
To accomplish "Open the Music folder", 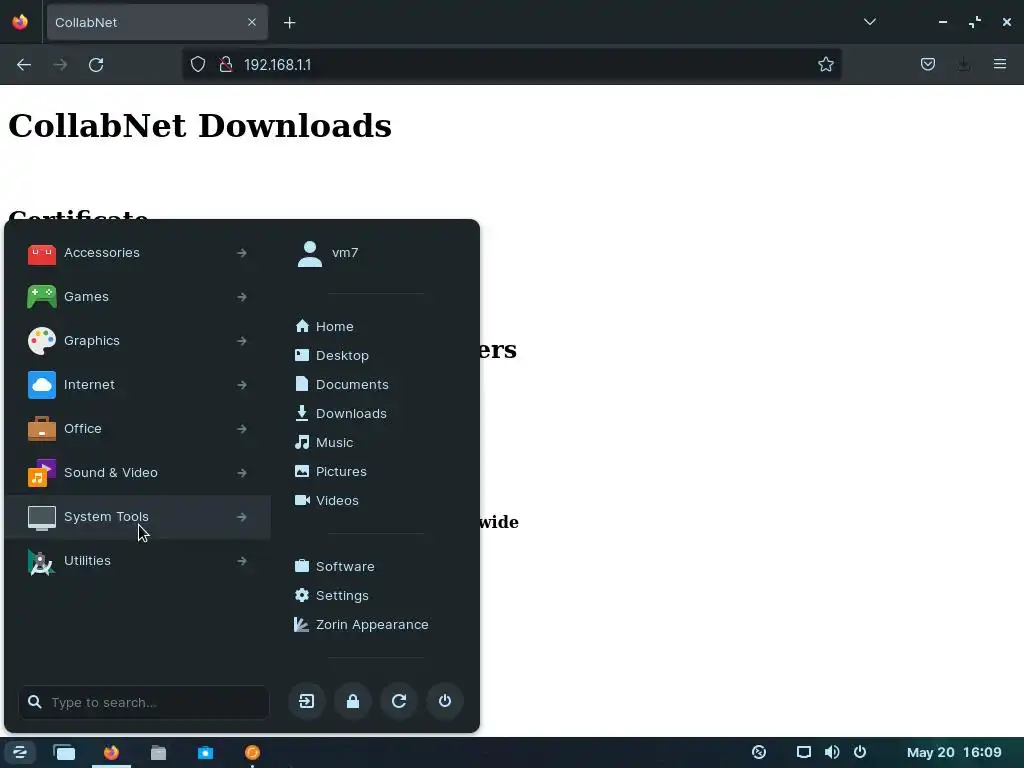I will [x=325, y=443].
